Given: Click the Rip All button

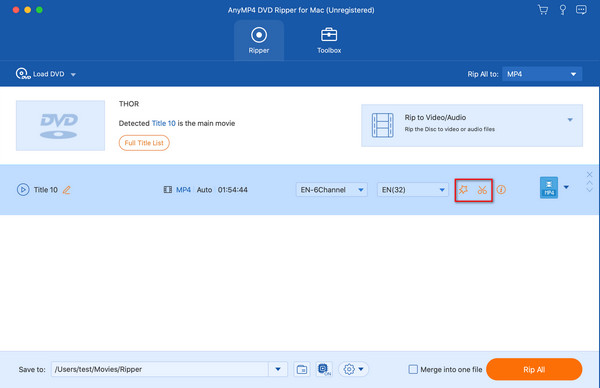Looking at the screenshot, I should tap(534, 369).
